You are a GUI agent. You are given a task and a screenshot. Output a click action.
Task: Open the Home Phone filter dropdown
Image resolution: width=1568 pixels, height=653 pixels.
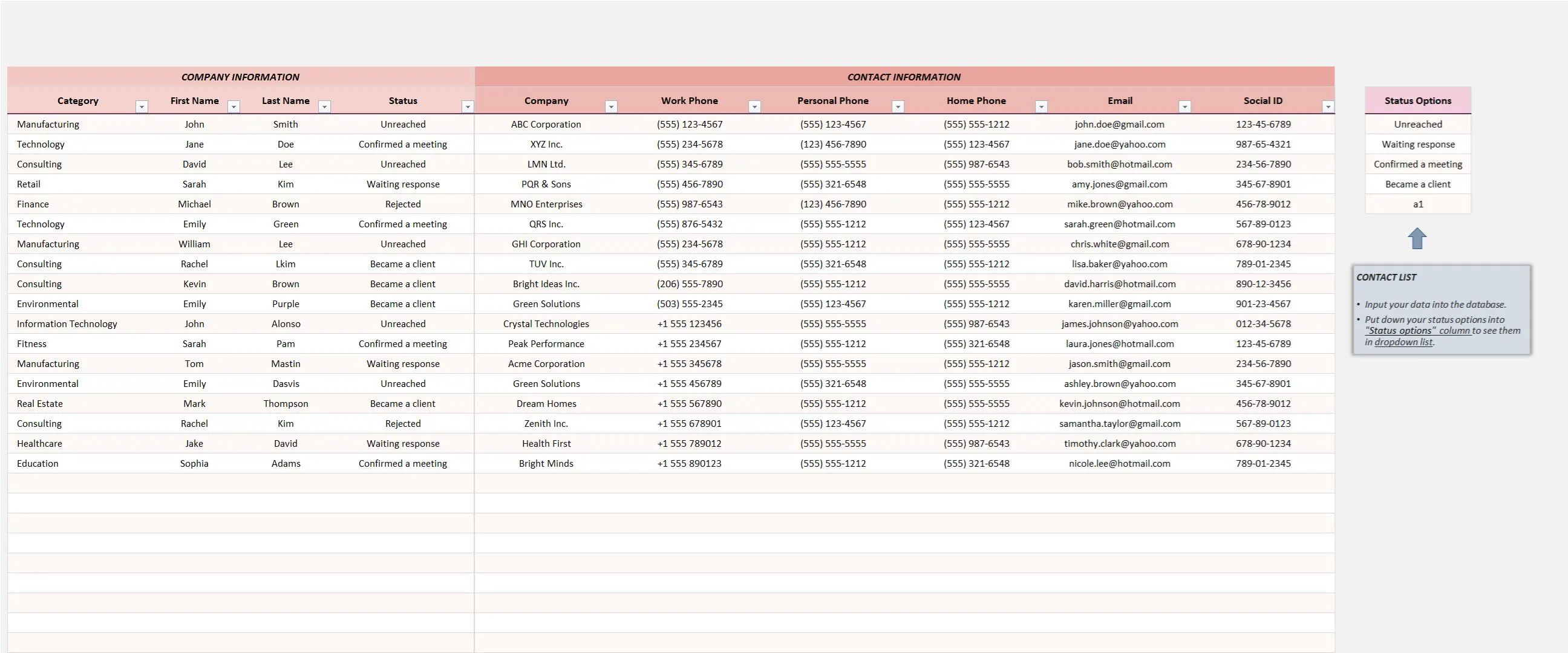click(x=1041, y=106)
